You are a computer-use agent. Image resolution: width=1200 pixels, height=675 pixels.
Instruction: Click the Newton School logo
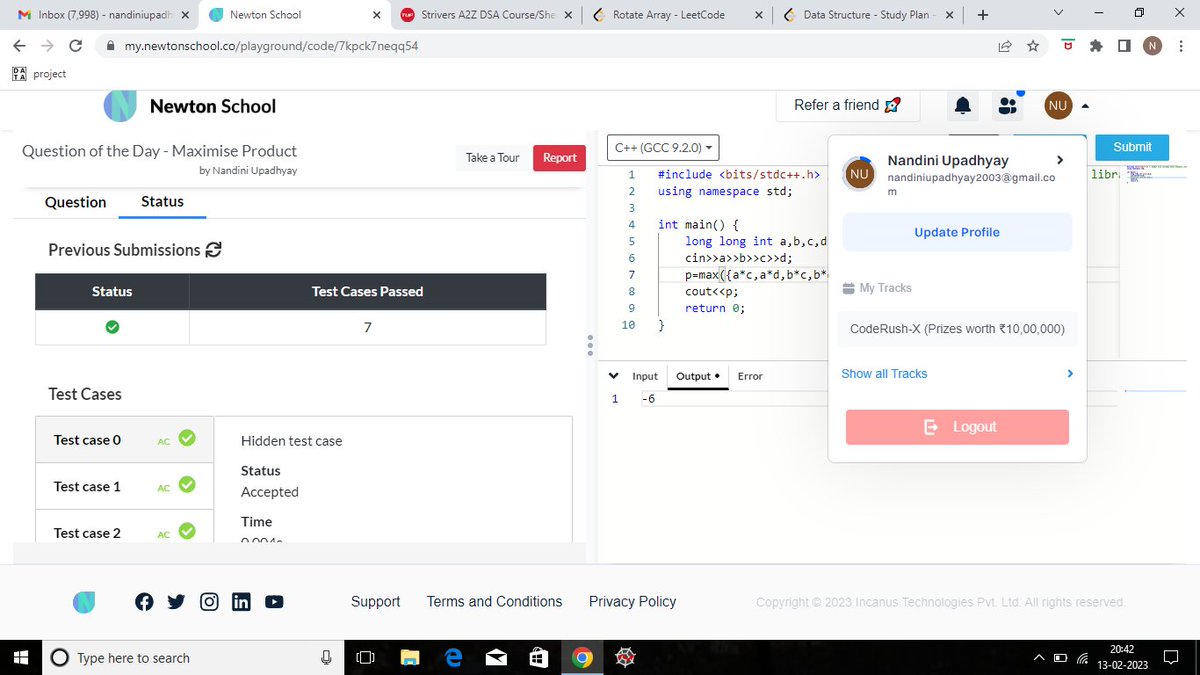pyautogui.click(x=119, y=106)
